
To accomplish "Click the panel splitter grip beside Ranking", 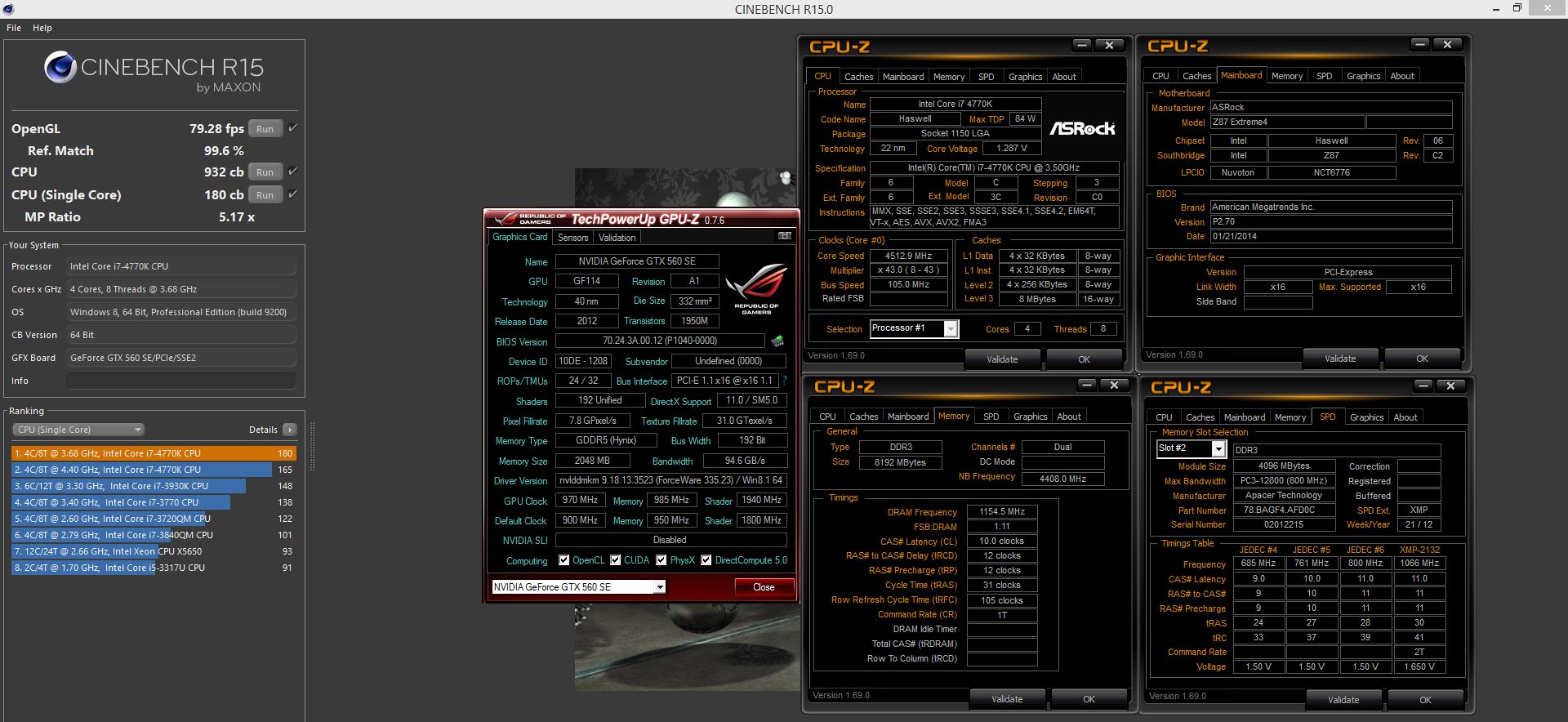I will [312, 446].
